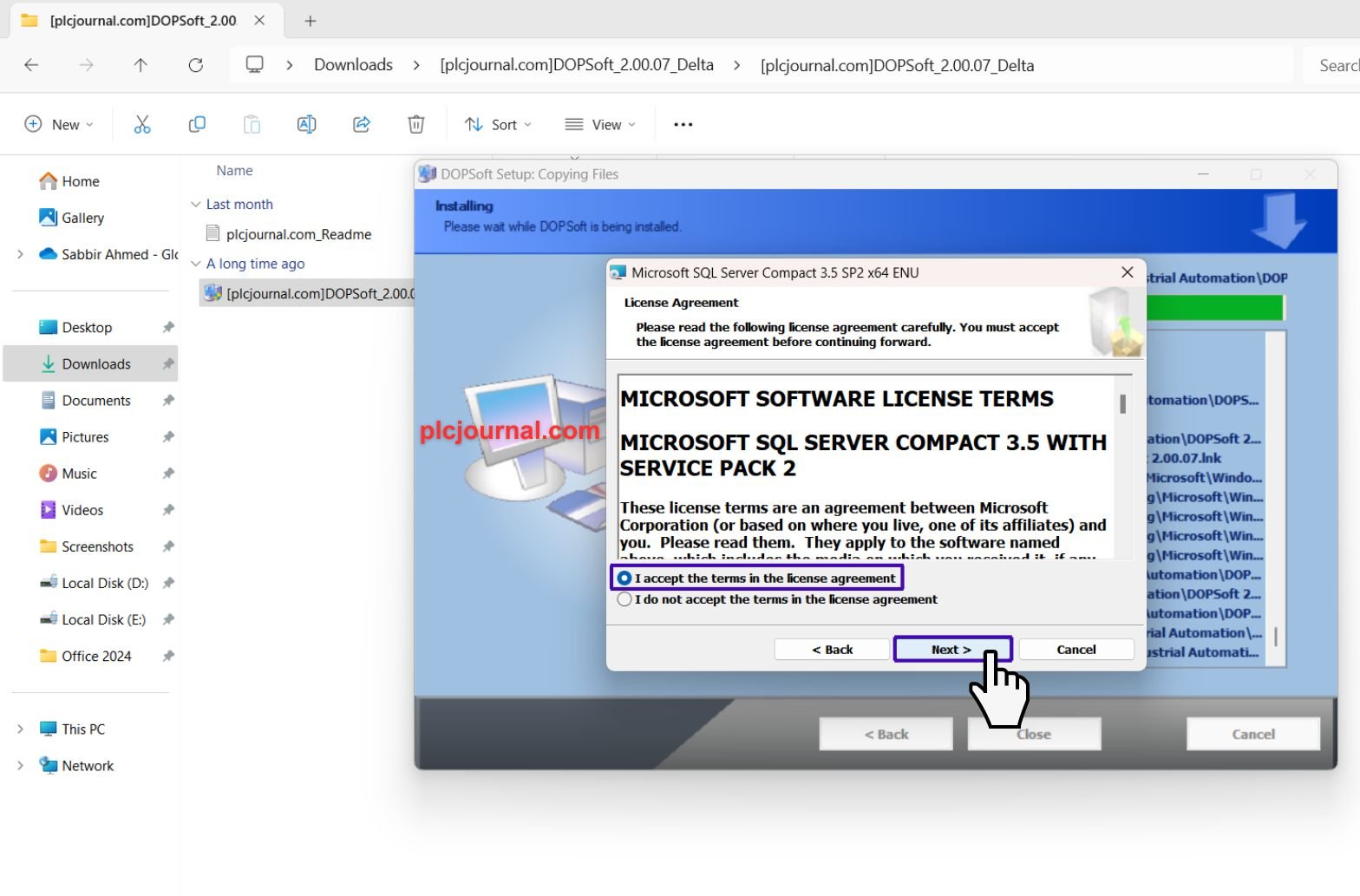Image resolution: width=1360 pixels, height=896 pixels.
Task: Unpin Pictures using its pin icon
Action: coord(168,437)
